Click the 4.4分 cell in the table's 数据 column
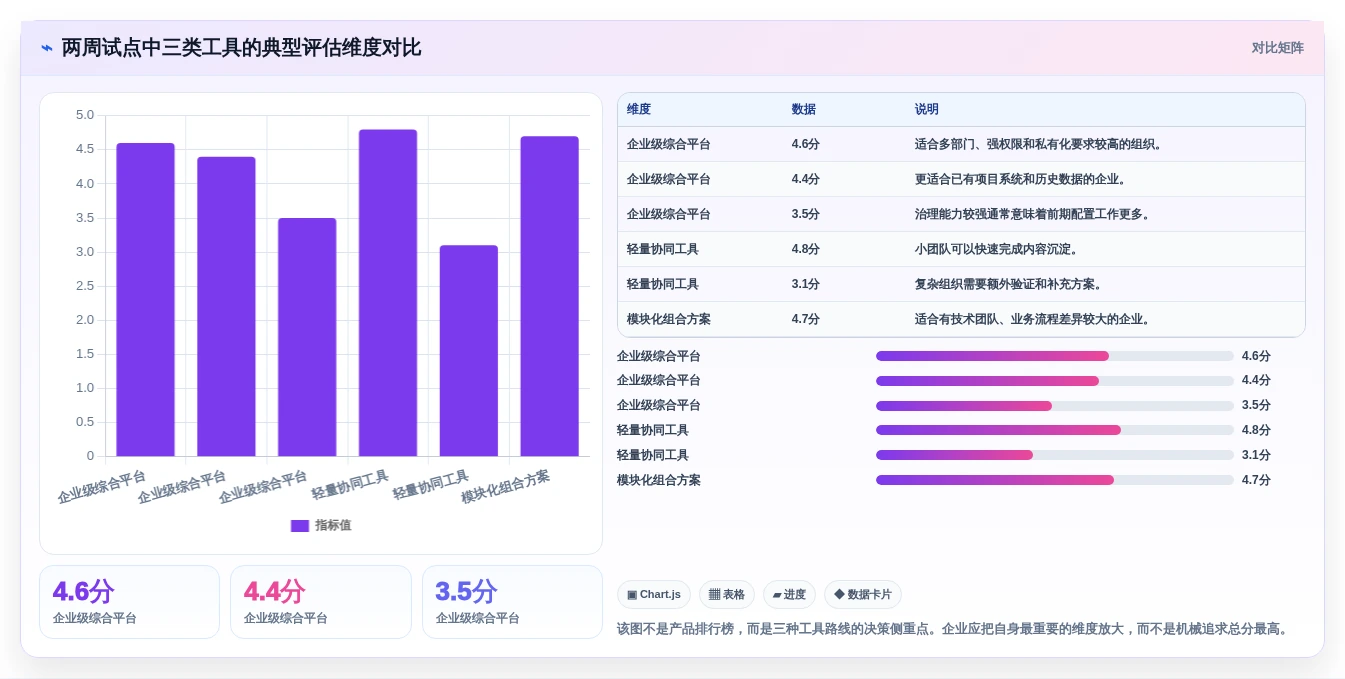 (x=806, y=179)
